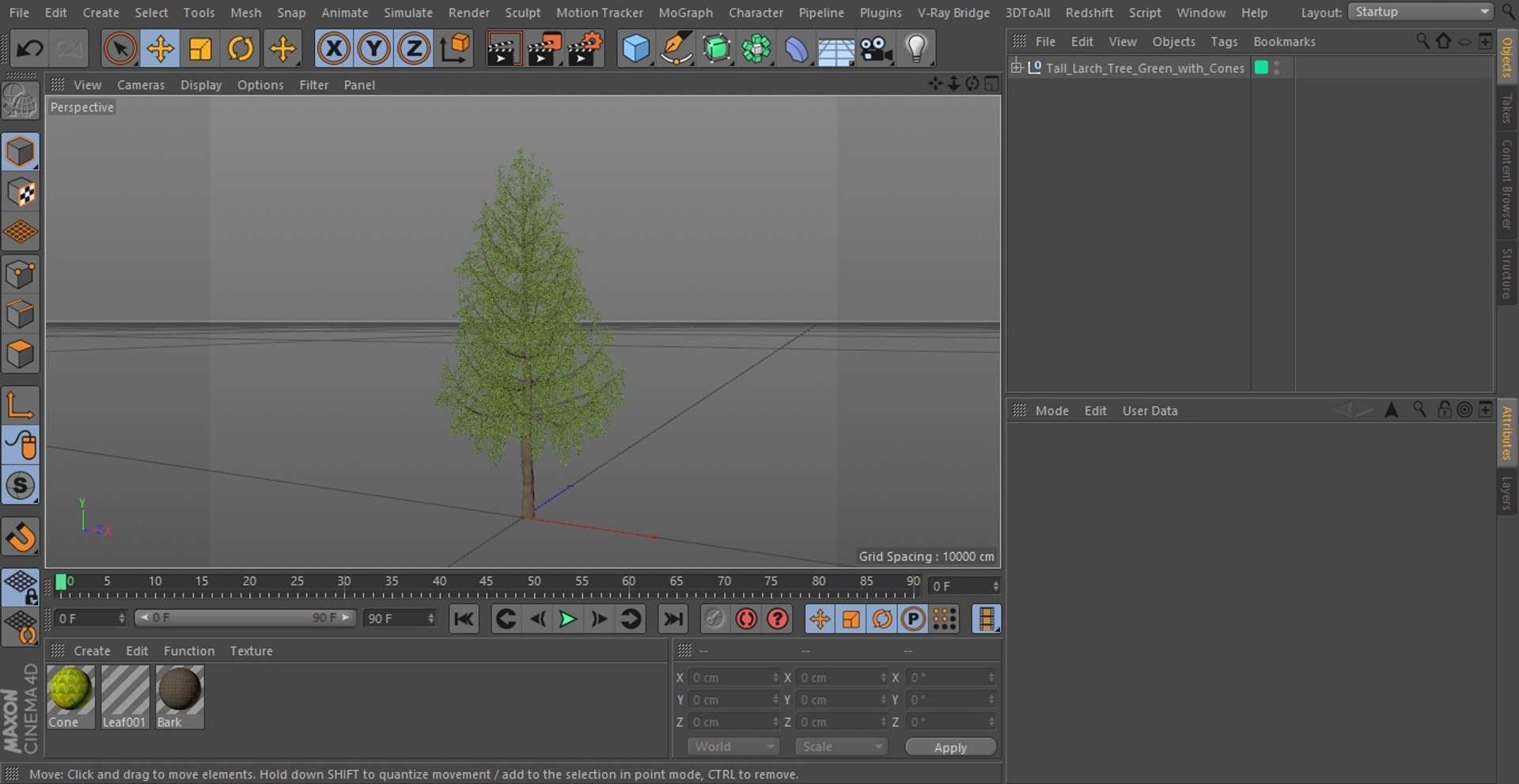The height and width of the screenshot is (784, 1519).
Task: Add a Cube primitive object
Action: 636,49
